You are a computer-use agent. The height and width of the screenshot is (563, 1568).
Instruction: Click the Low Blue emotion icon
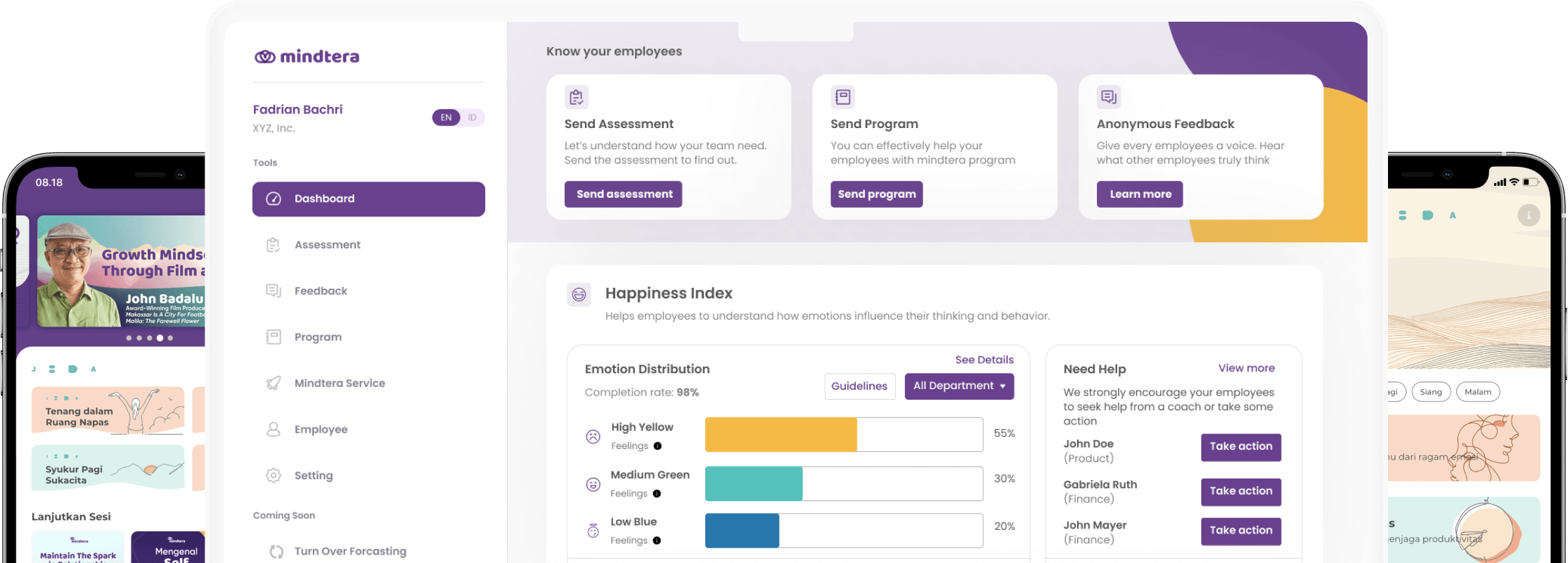click(x=593, y=531)
